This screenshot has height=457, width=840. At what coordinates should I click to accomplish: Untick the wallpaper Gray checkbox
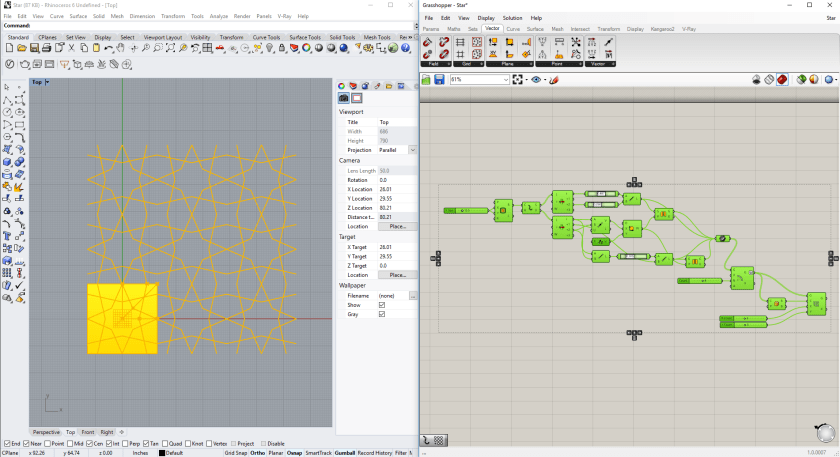click(x=382, y=314)
